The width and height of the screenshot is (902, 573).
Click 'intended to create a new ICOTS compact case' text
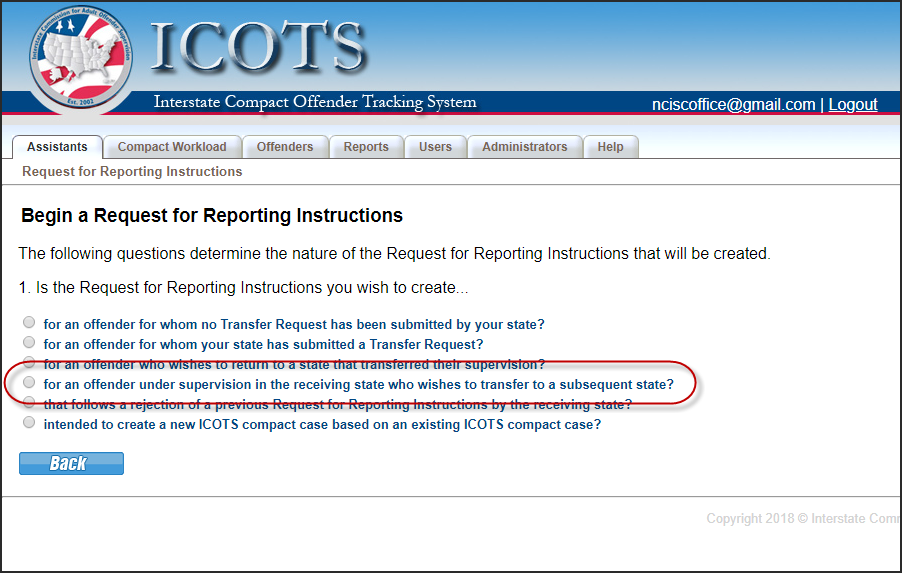[322, 424]
